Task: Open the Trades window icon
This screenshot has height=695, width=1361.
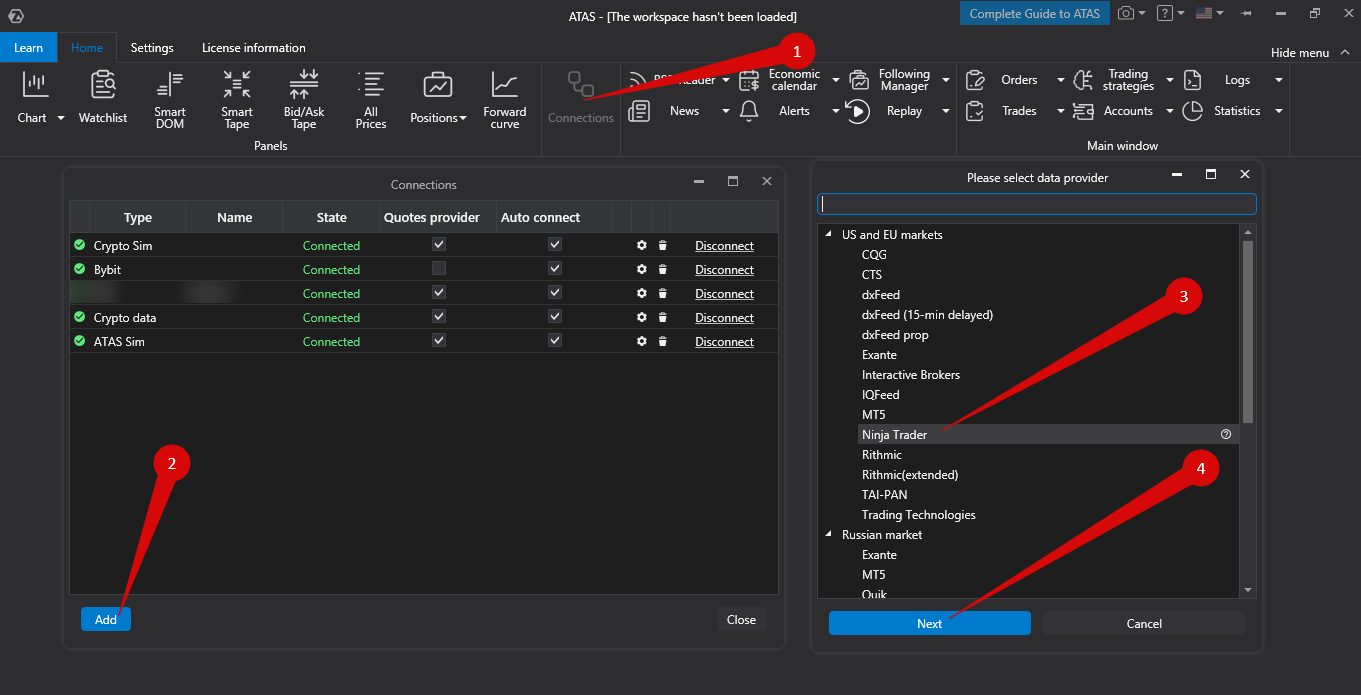Action: [x=976, y=111]
